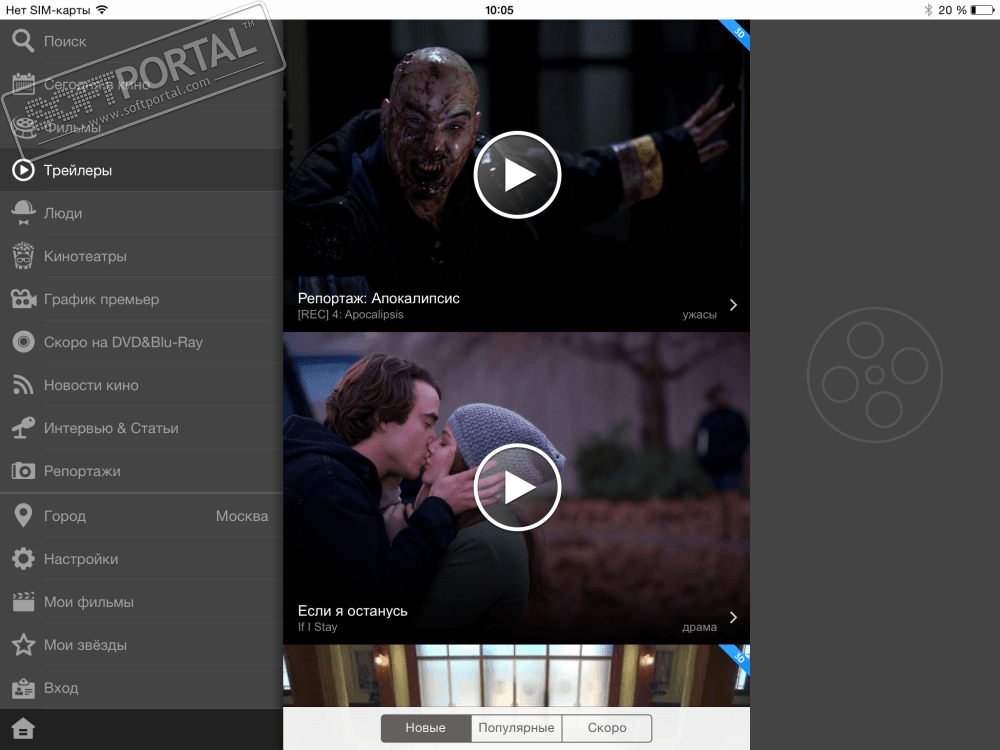Tap the clapperboard icon for Мои фильмы
The width and height of the screenshot is (1000, 750).
coord(24,601)
